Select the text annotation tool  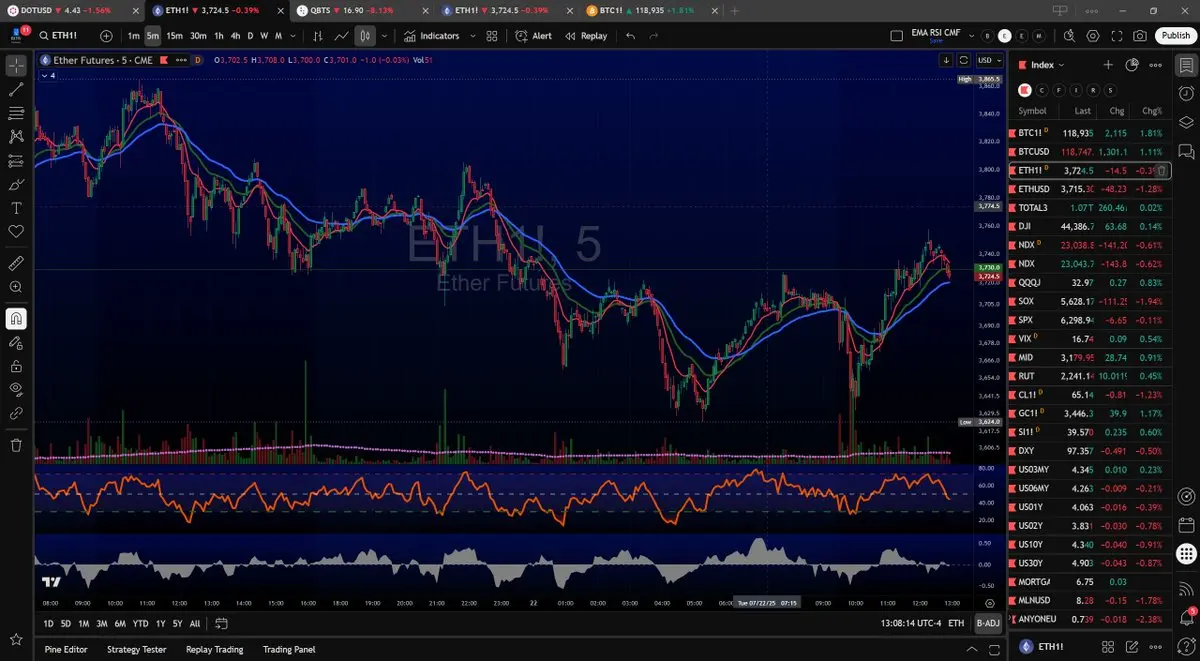(16, 208)
